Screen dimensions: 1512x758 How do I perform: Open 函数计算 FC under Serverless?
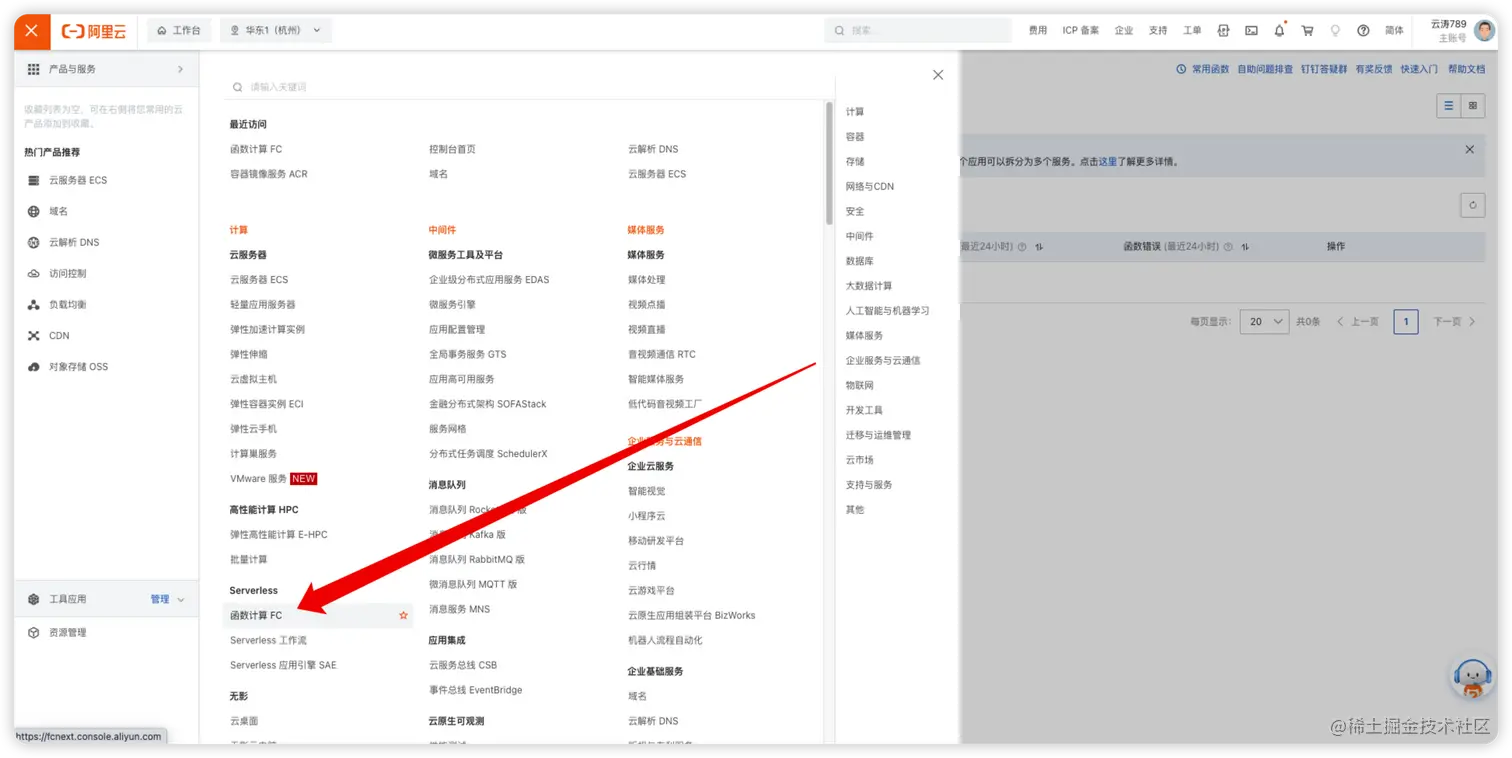pyautogui.click(x=256, y=616)
